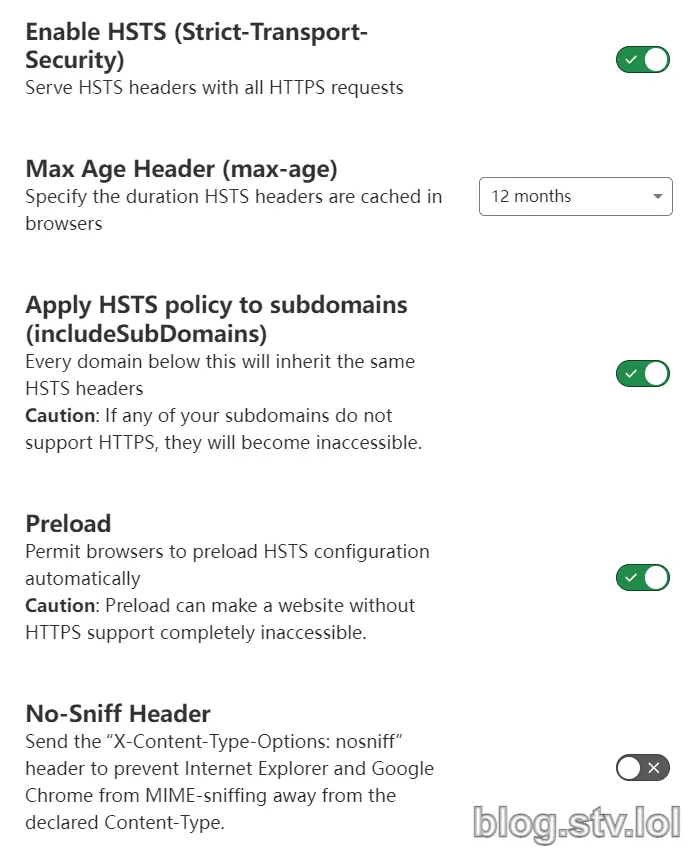Click the bold Caution label under Preload
The height and width of the screenshot is (851, 691).
point(59,605)
